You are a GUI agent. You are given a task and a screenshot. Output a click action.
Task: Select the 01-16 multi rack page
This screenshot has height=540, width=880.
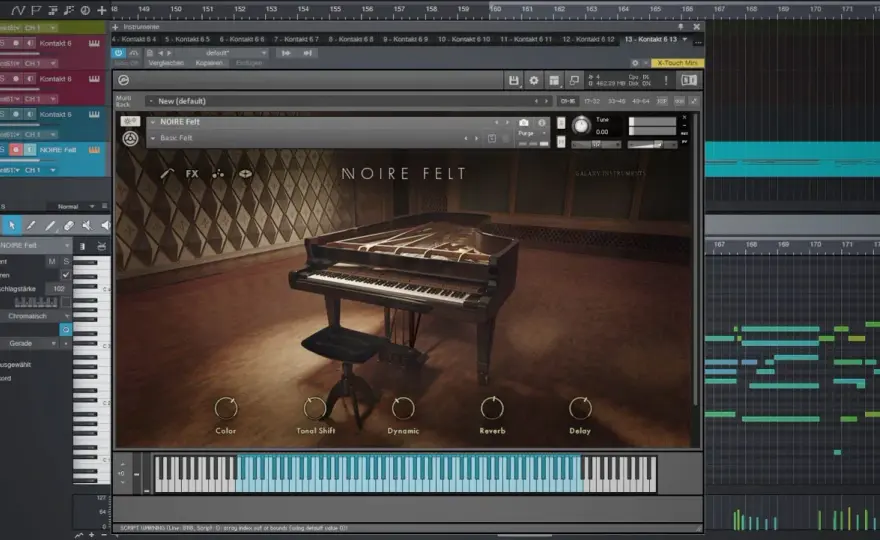(x=568, y=101)
